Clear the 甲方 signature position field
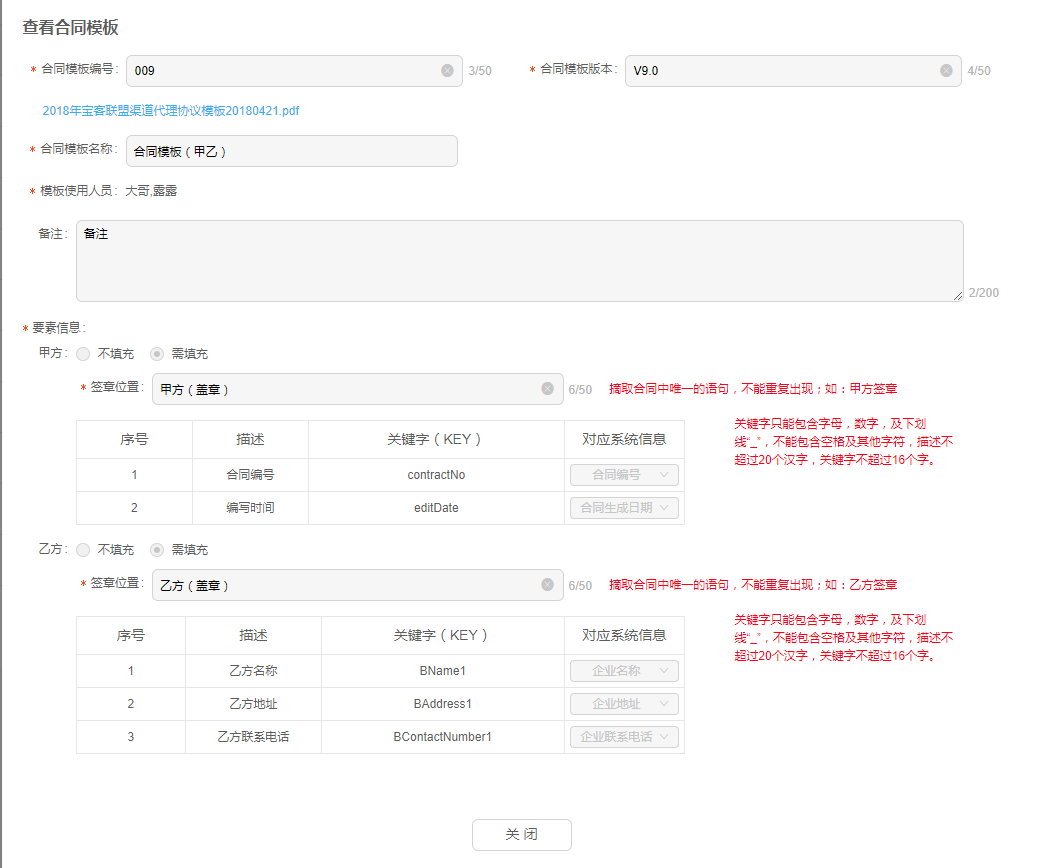This screenshot has width=1041, height=868. click(x=547, y=389)
